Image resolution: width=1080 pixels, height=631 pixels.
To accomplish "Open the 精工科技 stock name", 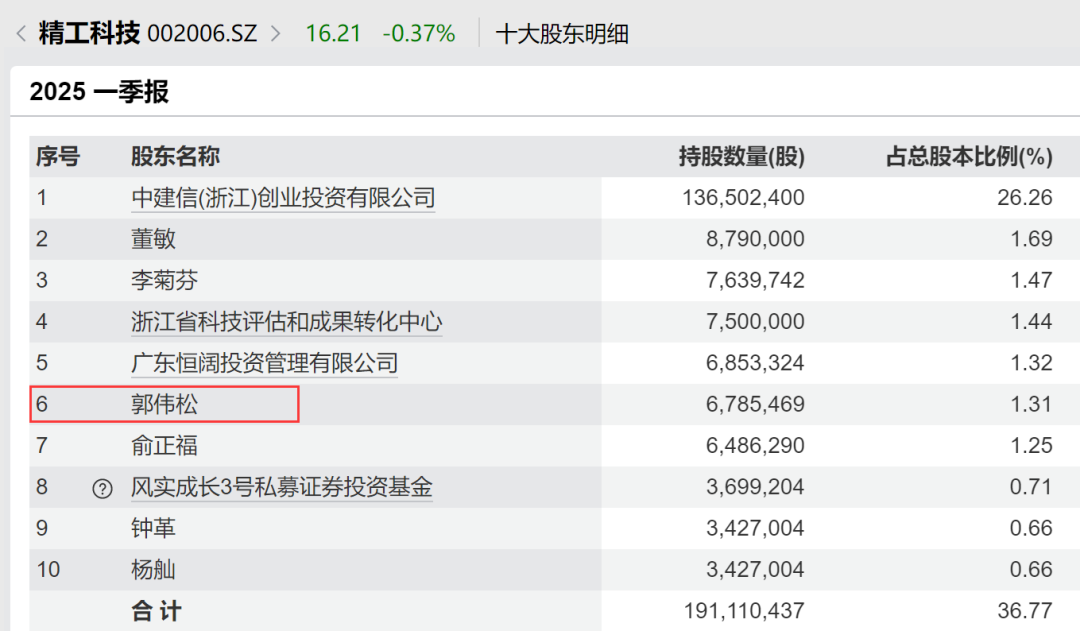I will point(89,33).
